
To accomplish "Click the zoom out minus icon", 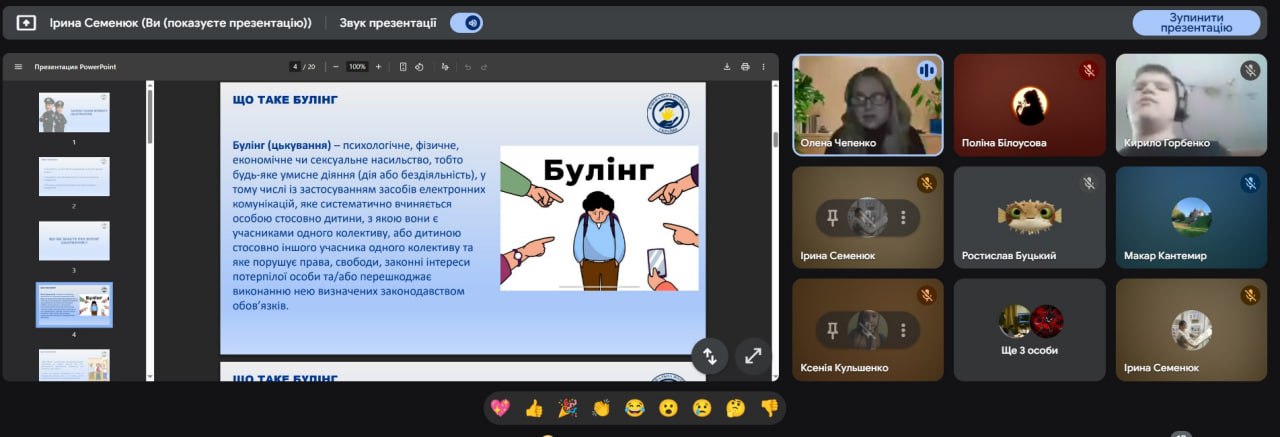I will 336,67.
